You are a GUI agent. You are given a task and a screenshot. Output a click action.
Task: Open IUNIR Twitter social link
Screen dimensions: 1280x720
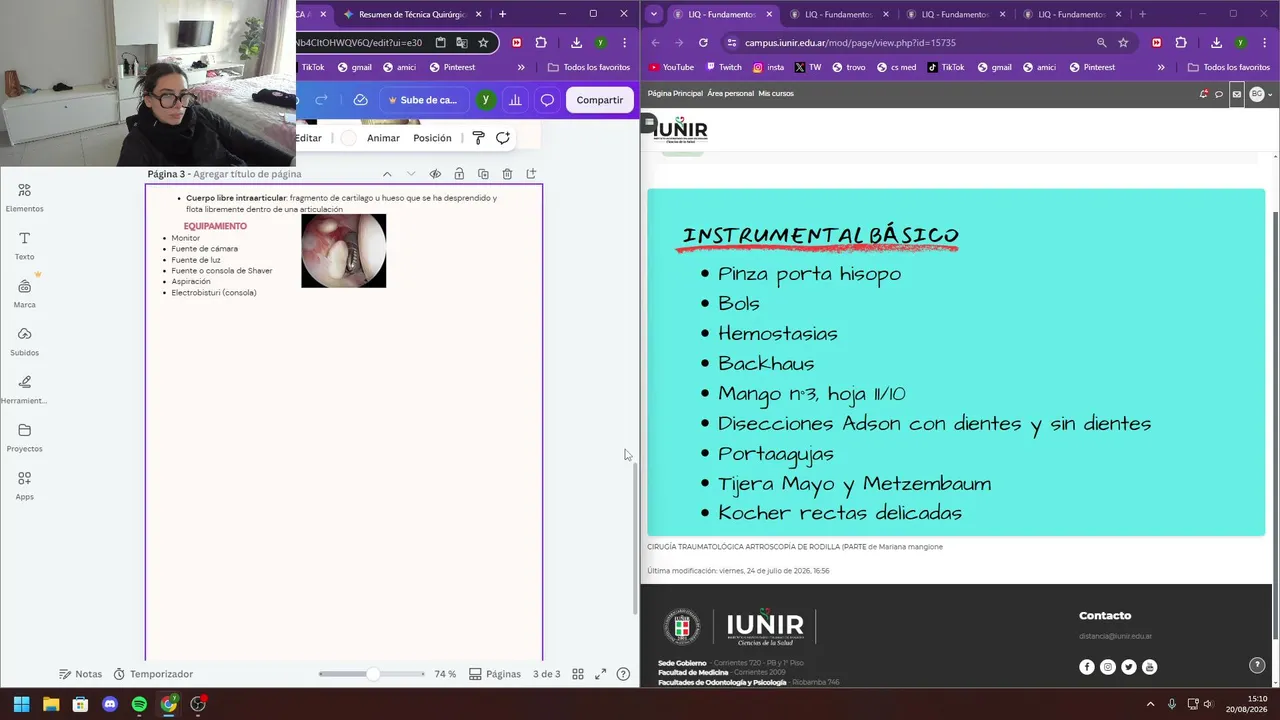click(x=1129, y=667)
